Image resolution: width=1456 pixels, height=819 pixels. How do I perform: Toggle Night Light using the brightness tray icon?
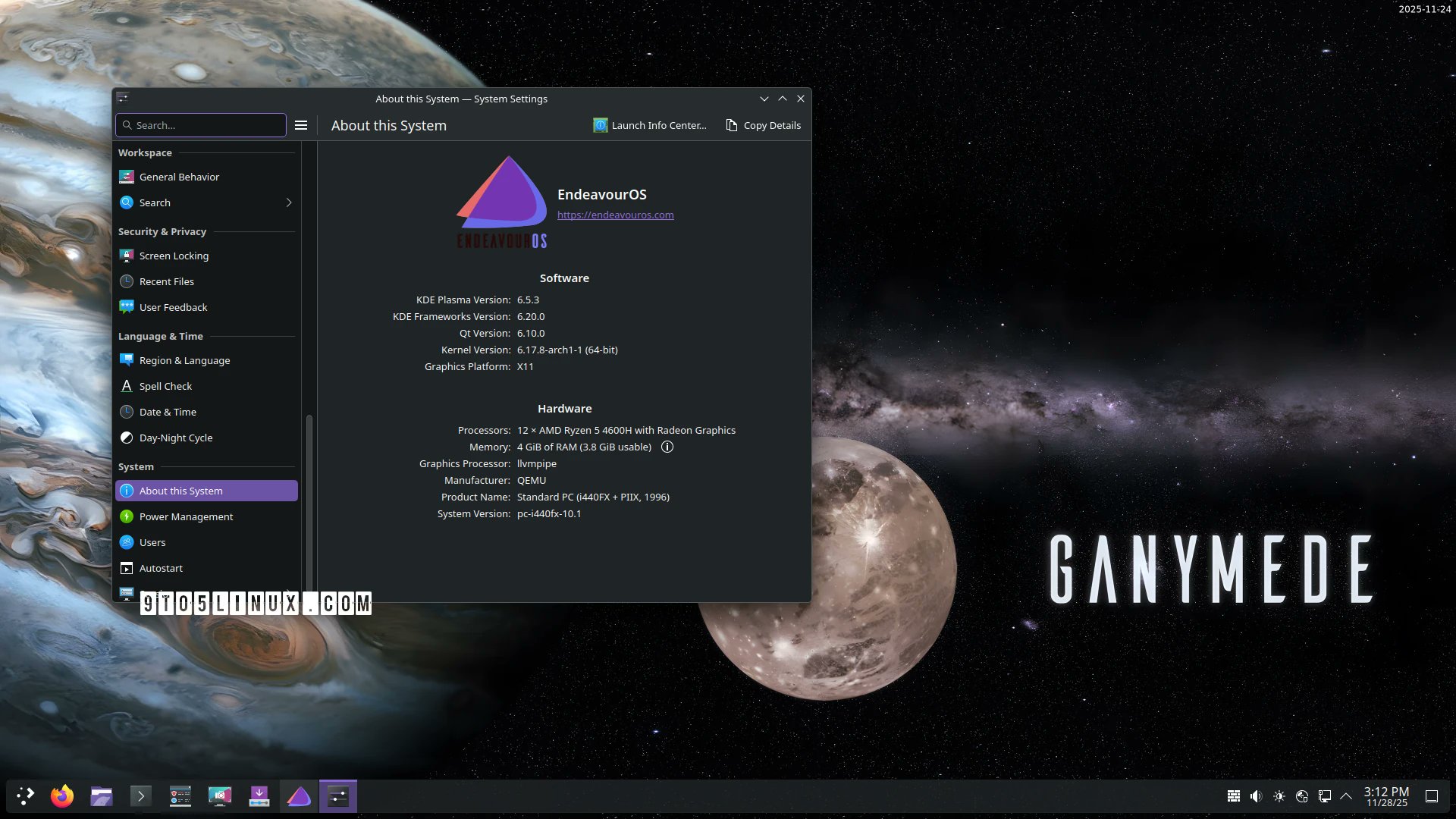click(1279, 795)
